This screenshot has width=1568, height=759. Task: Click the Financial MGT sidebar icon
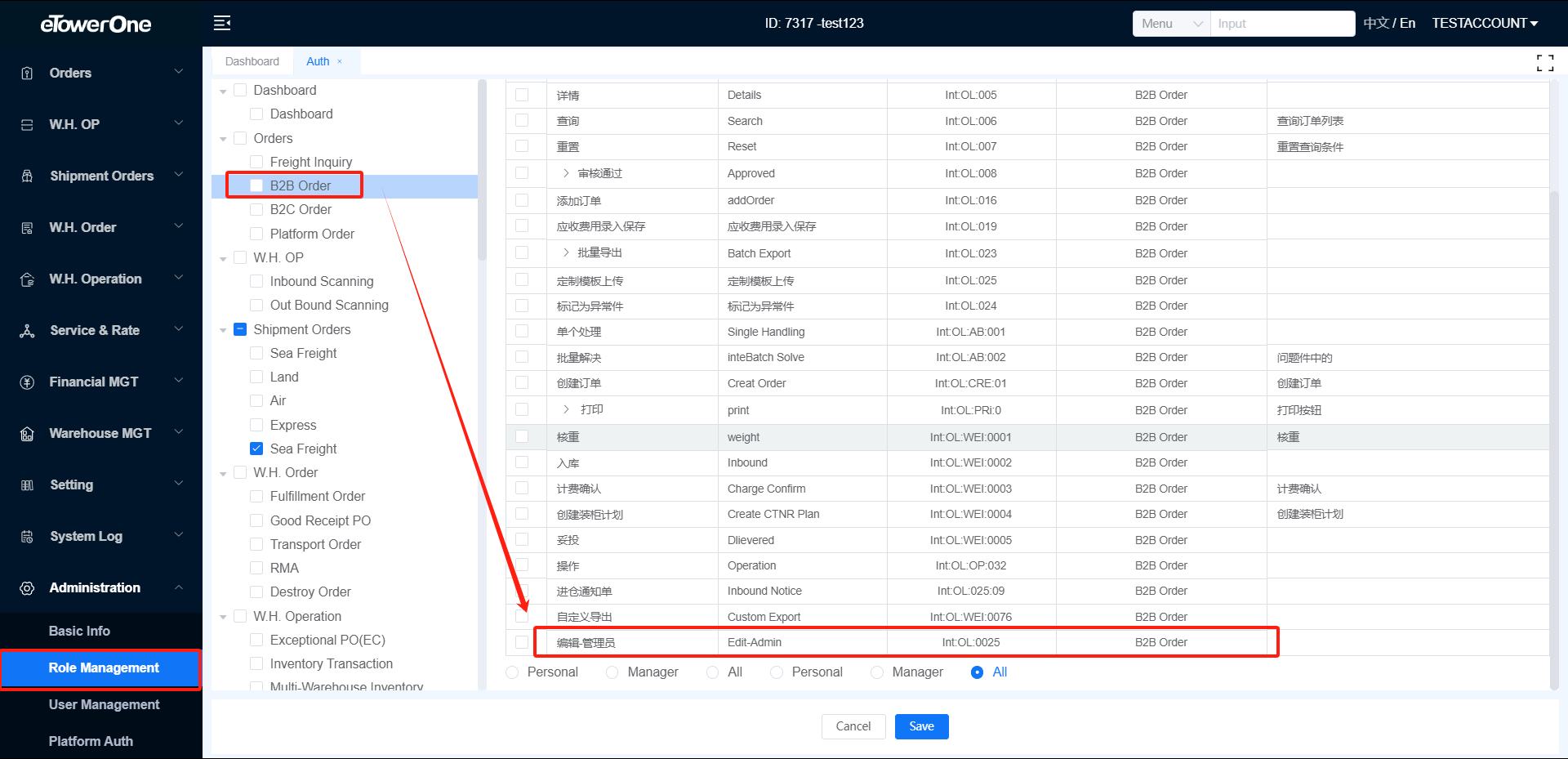pyautogui.click(x=27, y=382)
